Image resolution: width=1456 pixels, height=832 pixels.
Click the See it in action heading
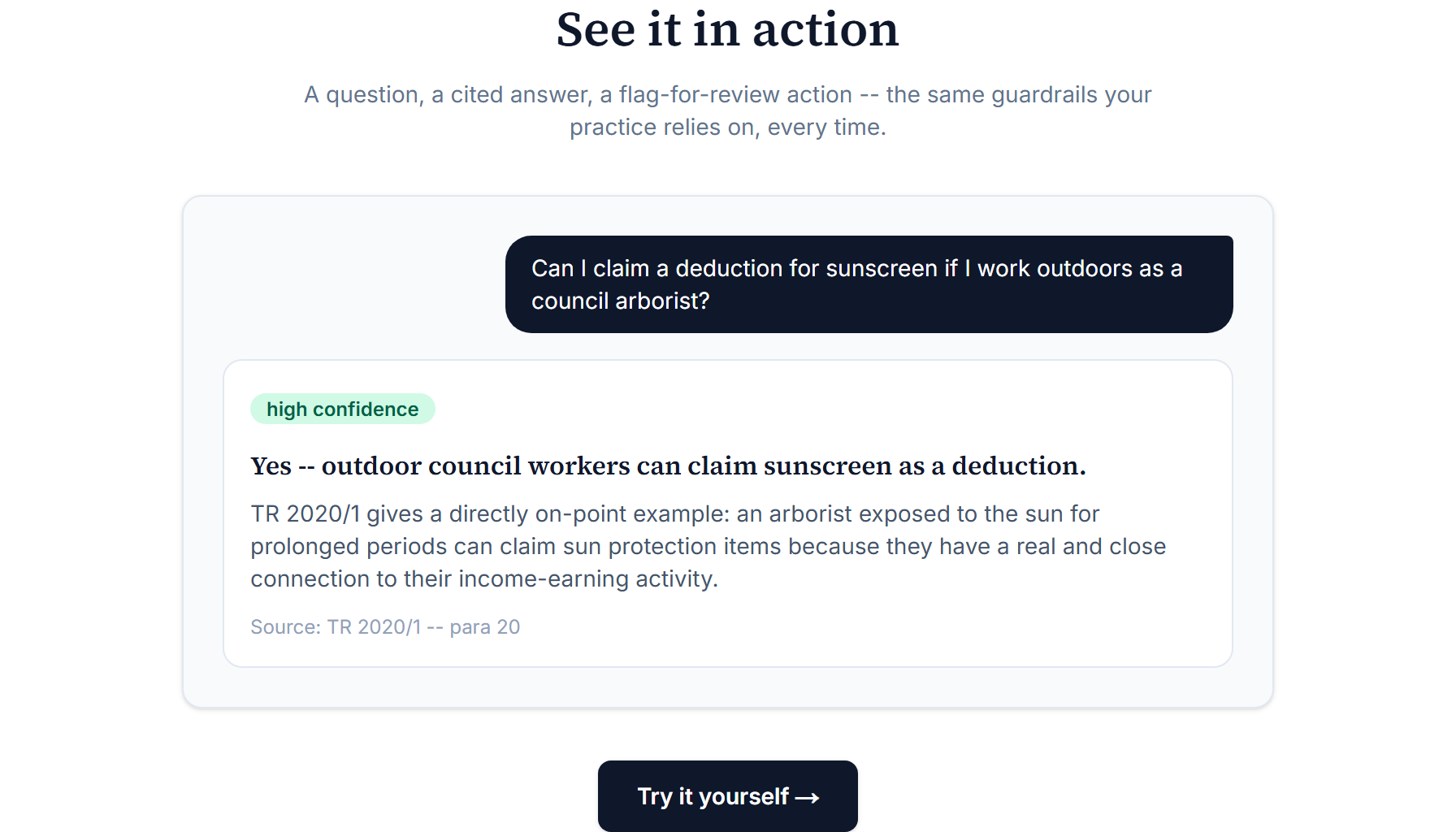[x=728, y=29]
